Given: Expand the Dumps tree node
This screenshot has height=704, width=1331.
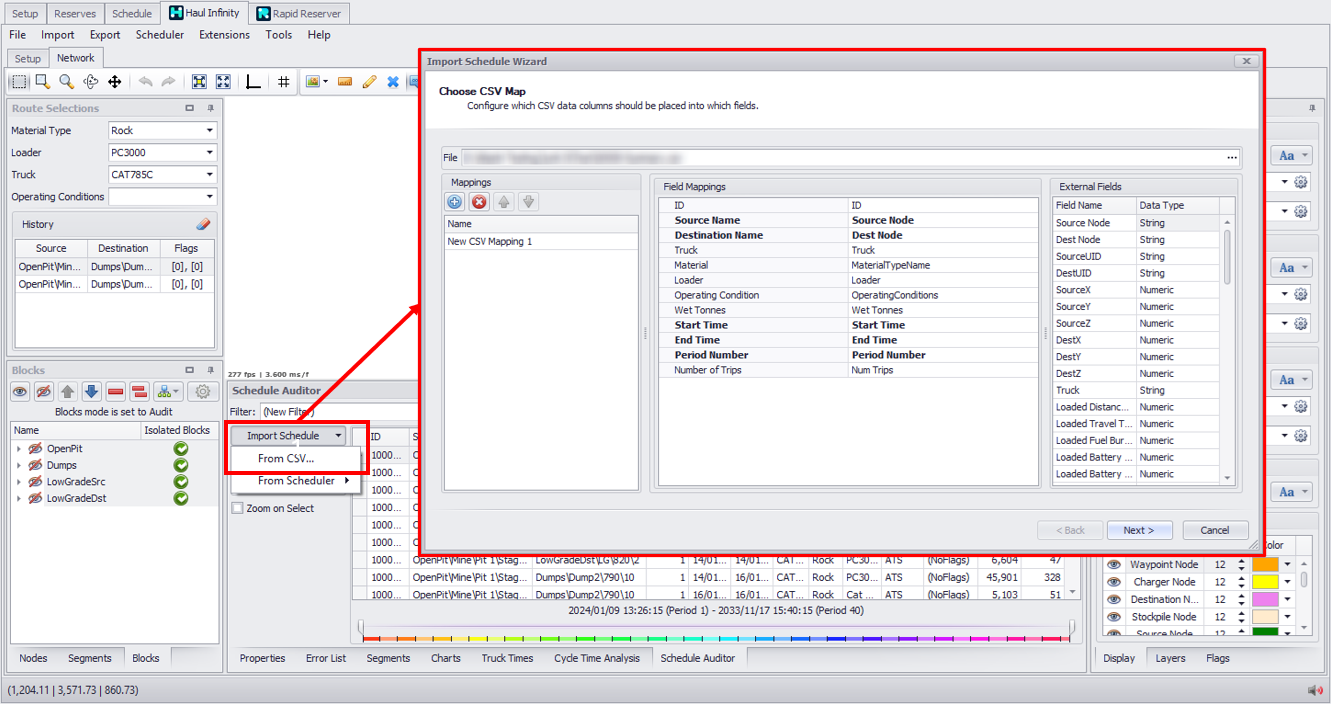Looking at the screenshot, I should click(19, 465).
